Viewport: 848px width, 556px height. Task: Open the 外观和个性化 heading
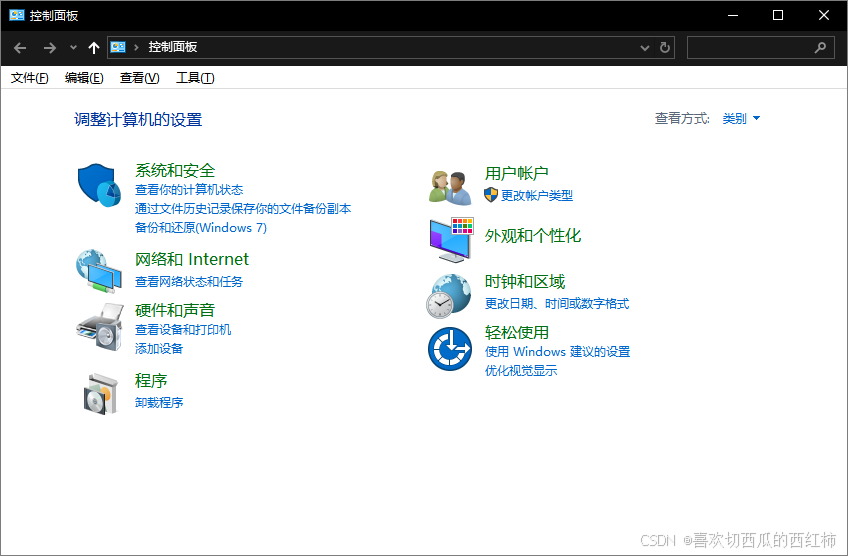pos(533,235)
